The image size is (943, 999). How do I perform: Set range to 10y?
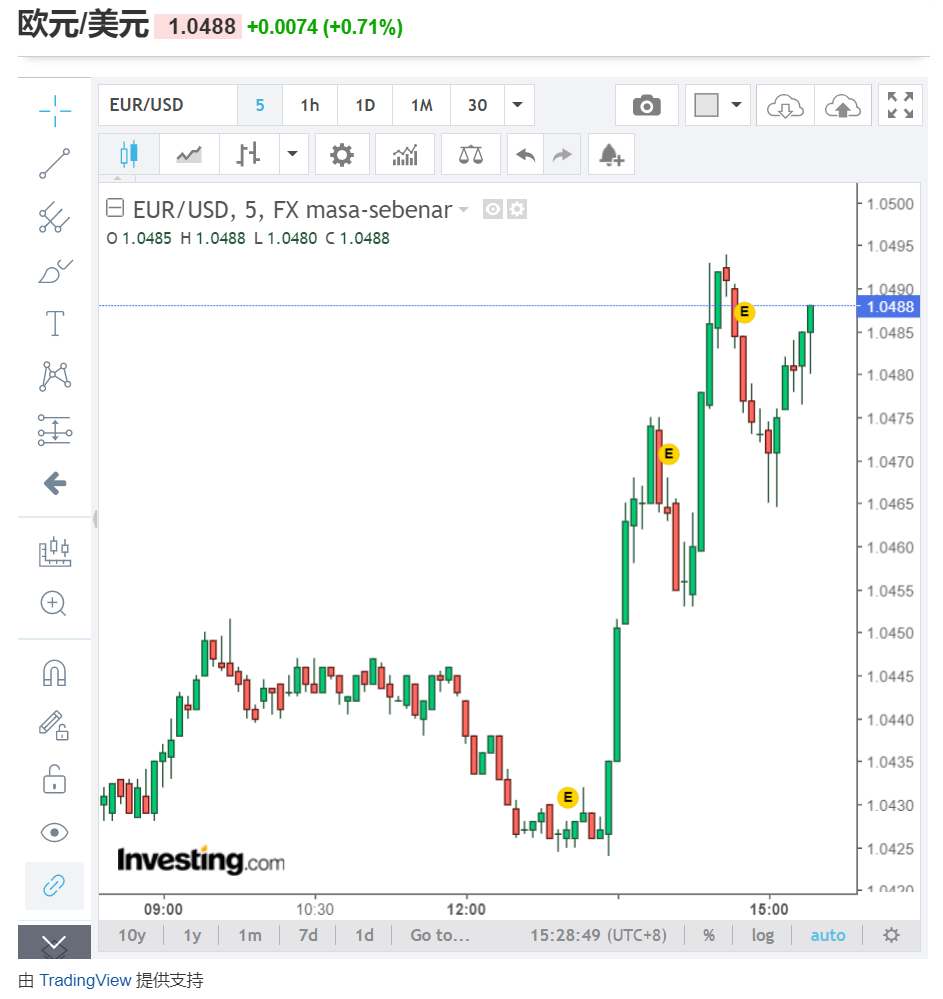click(132, 935)
